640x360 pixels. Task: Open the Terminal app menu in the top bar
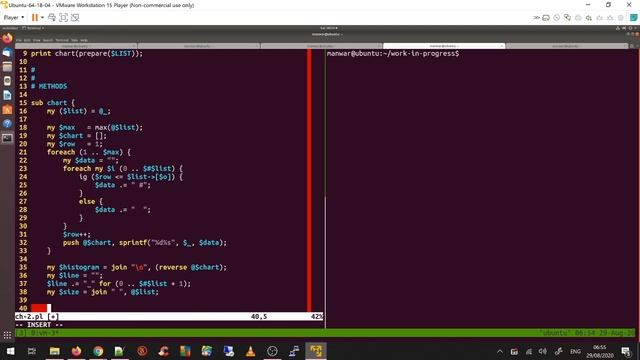coord(33,28)
